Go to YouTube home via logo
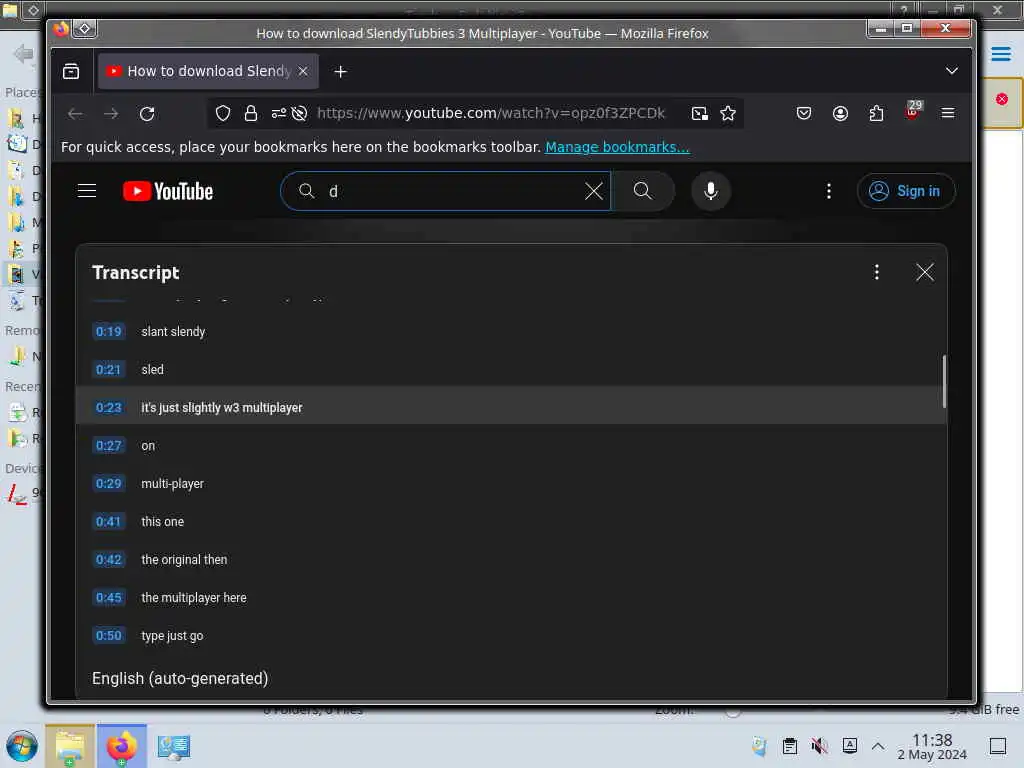1024x768 pixels. 168,191
